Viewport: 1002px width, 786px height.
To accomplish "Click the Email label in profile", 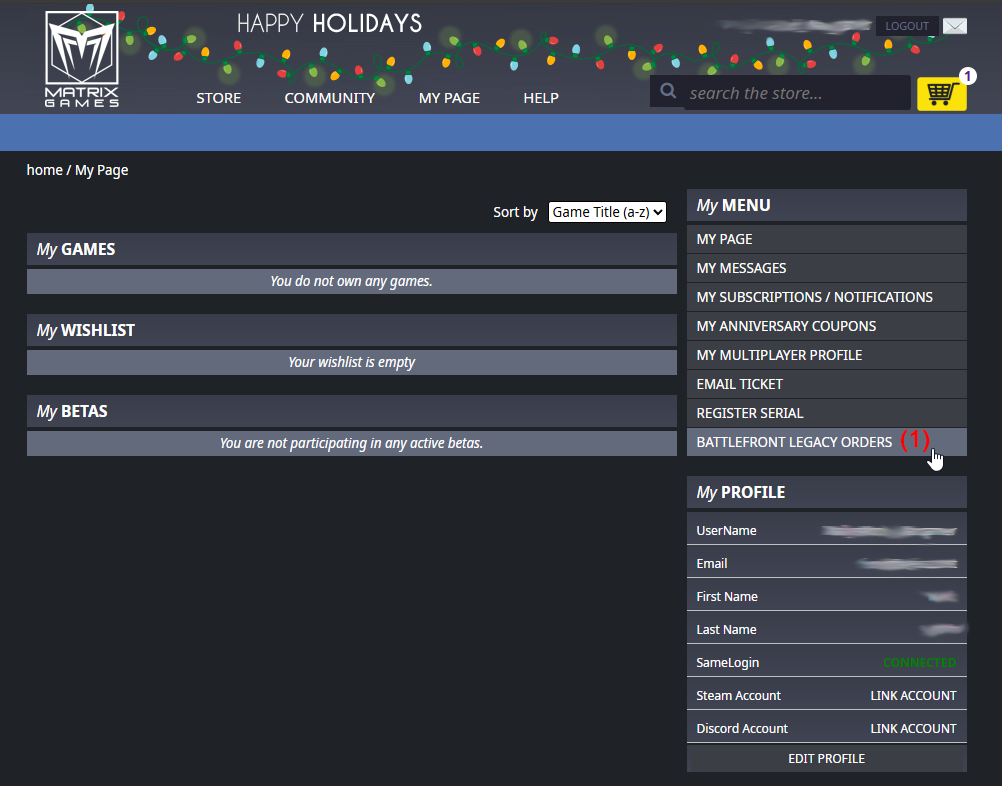I will tap(712, 564).
